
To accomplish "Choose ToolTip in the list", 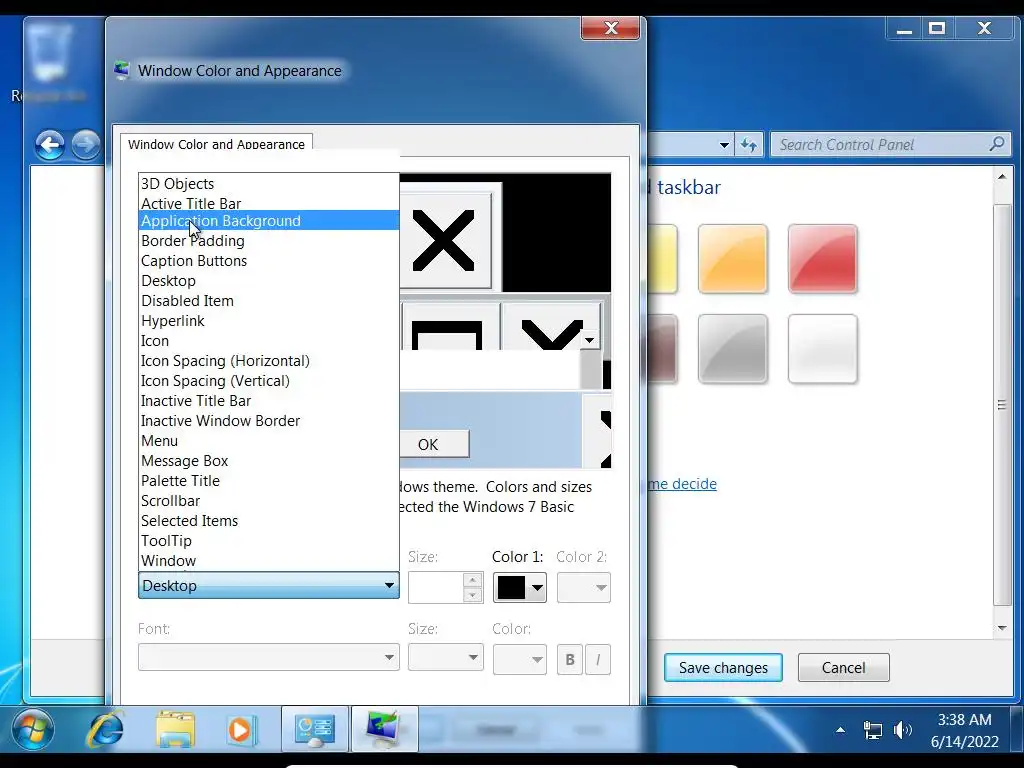I will pos(268,541).
